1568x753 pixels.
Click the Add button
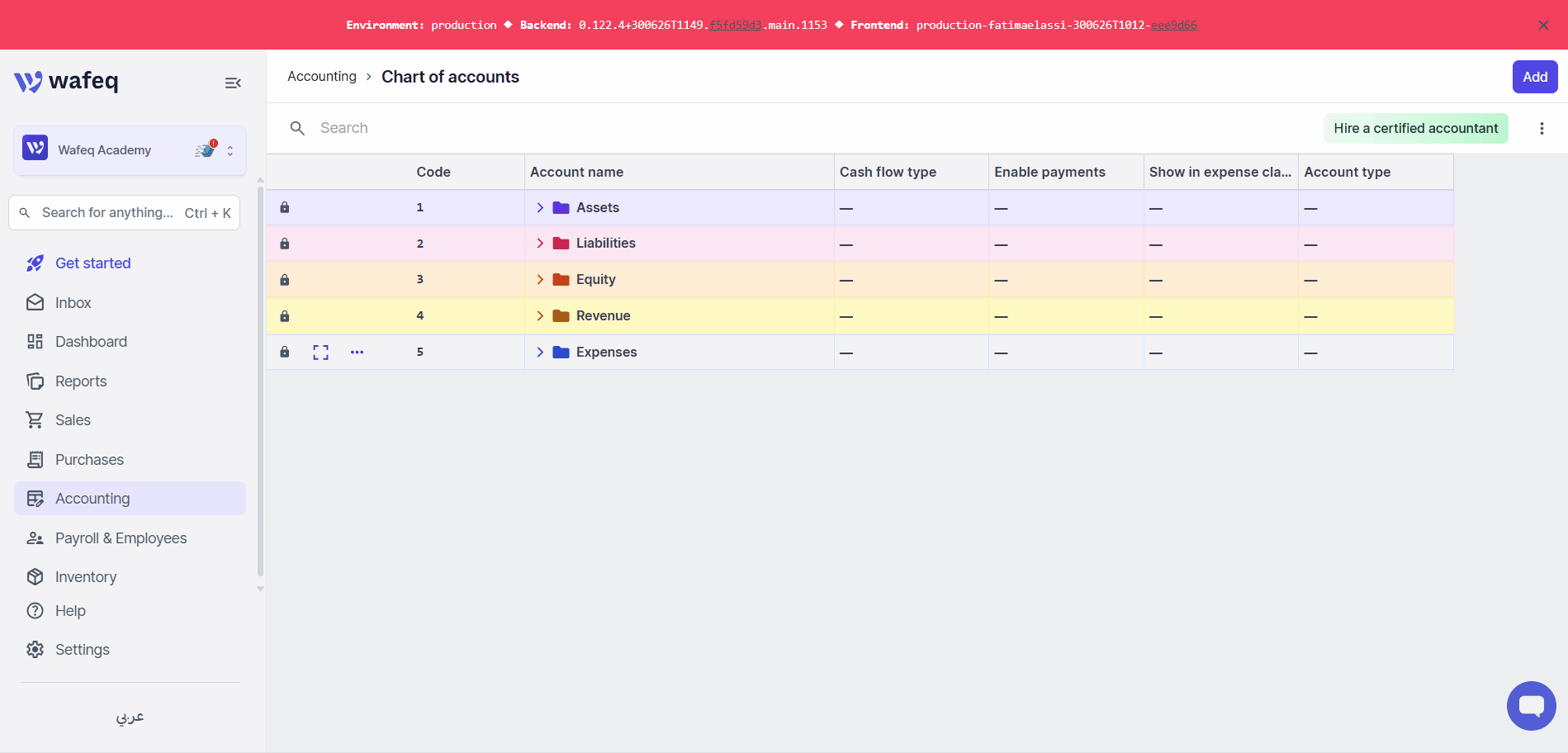(1535, 77)
